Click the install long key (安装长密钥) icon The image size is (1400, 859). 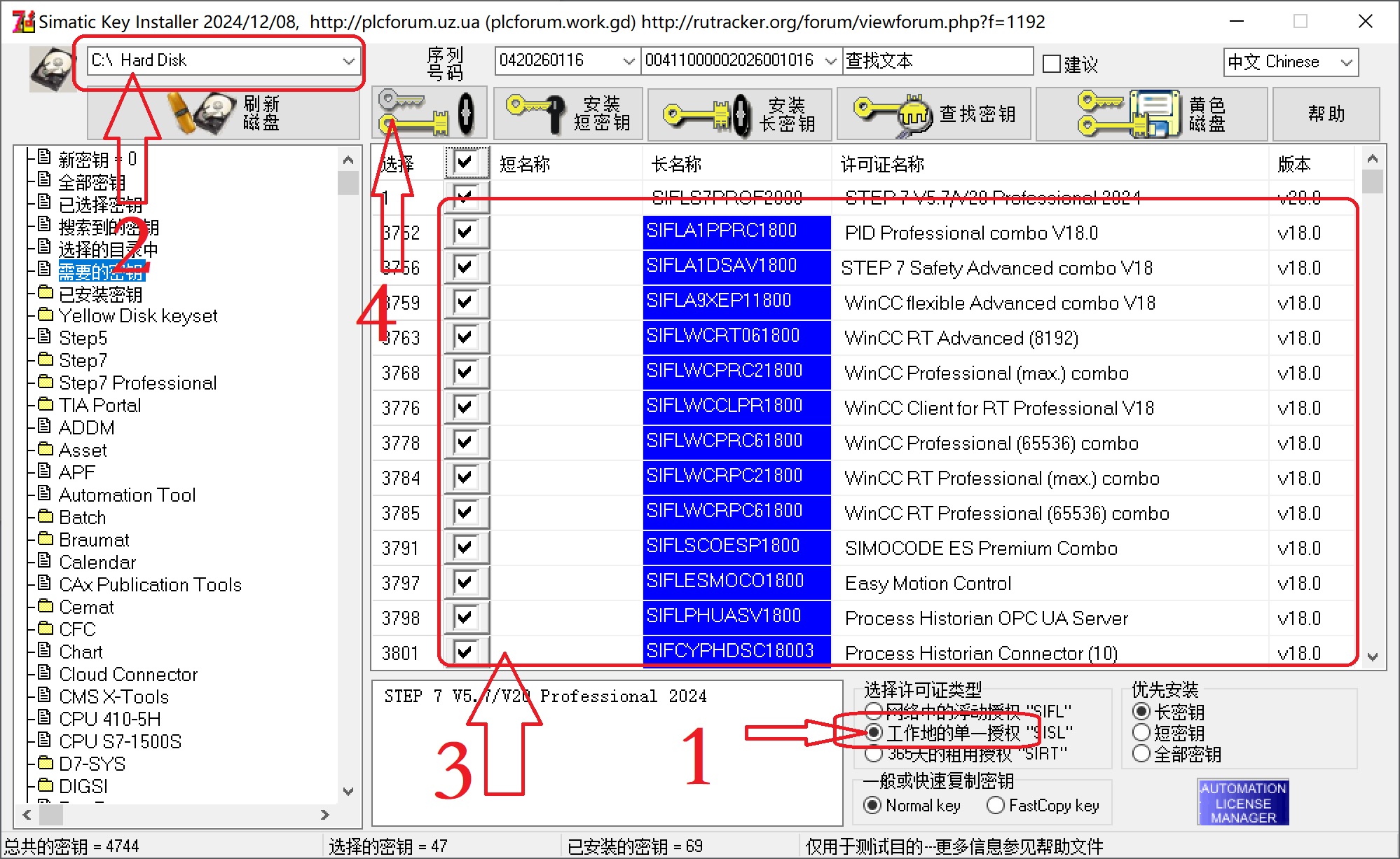[x=706, y=114]
